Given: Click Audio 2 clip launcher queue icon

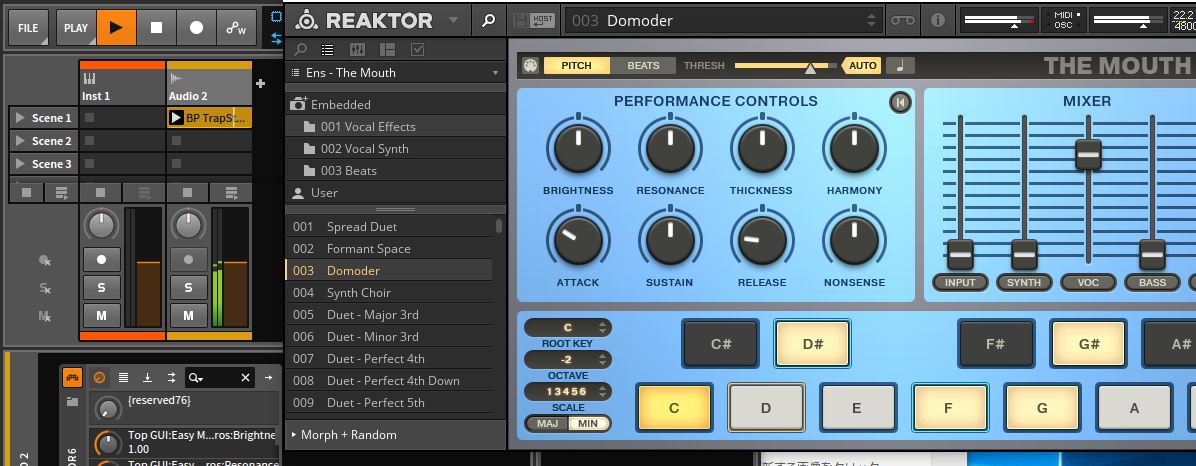Looking at the screenshot, I should click(230, 192).
